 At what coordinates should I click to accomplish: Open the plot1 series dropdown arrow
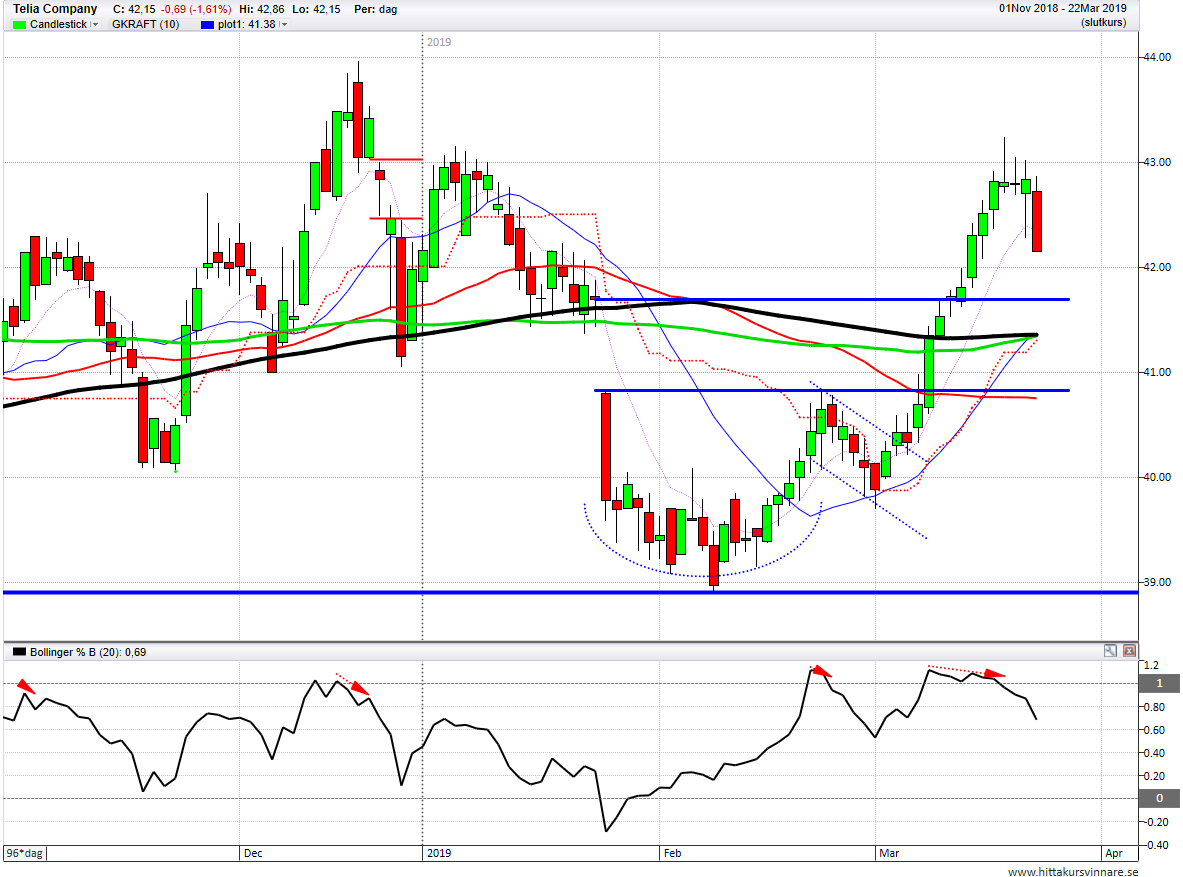coord(283,24)
